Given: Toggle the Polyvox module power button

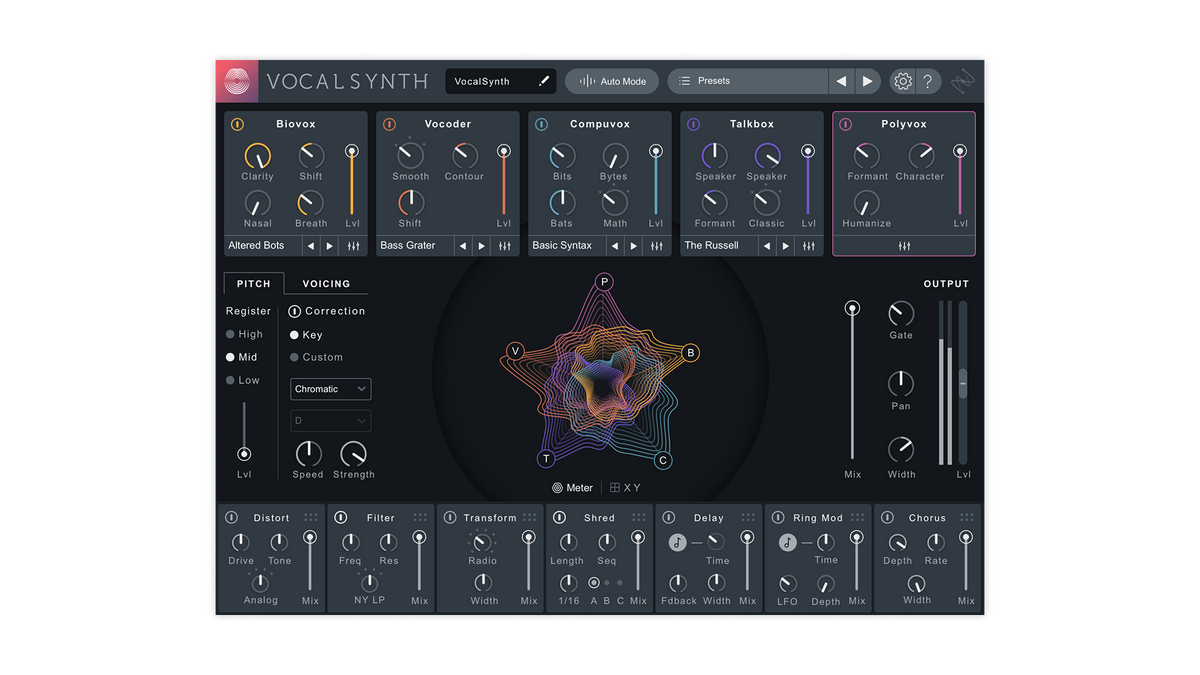Looking at the screenshot, I should (x=845, y=125).
